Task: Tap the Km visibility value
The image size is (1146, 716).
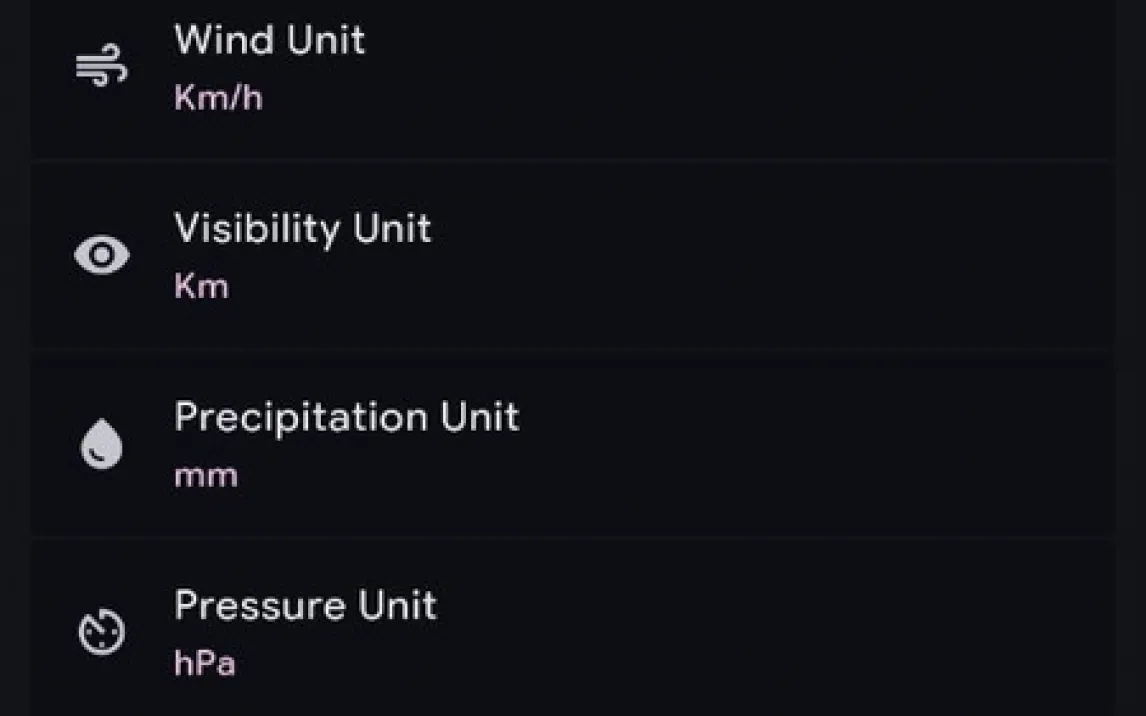Action: [x=201, y=287]
